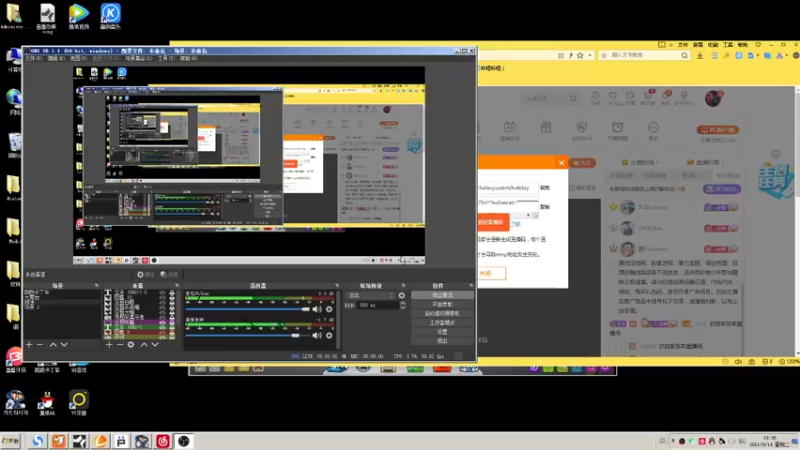Viewport: 800px width, 450px height.
Task: Click 退出 (Exit) in the Controls panel
Action: pos(442,341)
